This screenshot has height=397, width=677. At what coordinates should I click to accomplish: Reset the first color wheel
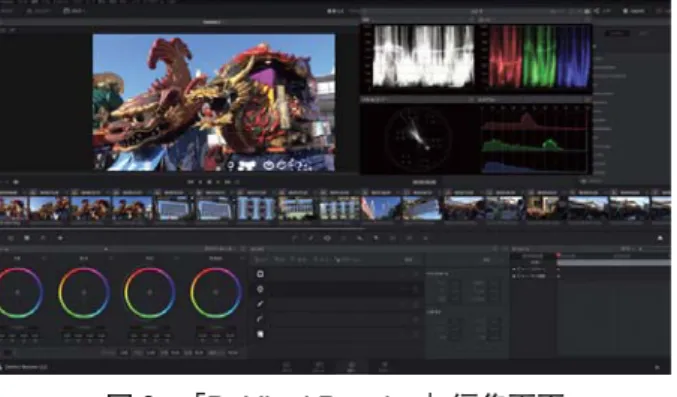44,258
